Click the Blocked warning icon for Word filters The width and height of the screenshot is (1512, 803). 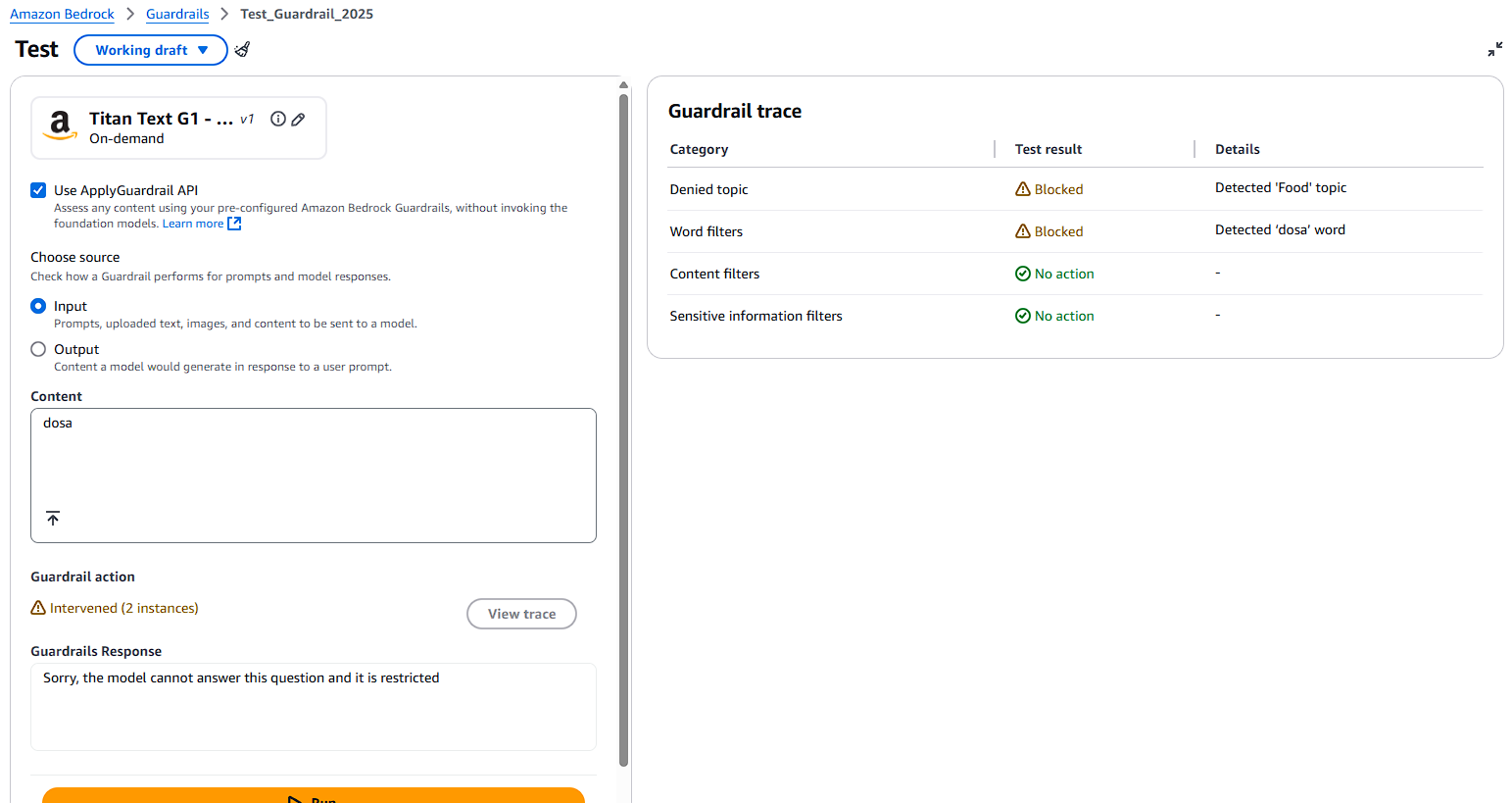coord(1023,231)
